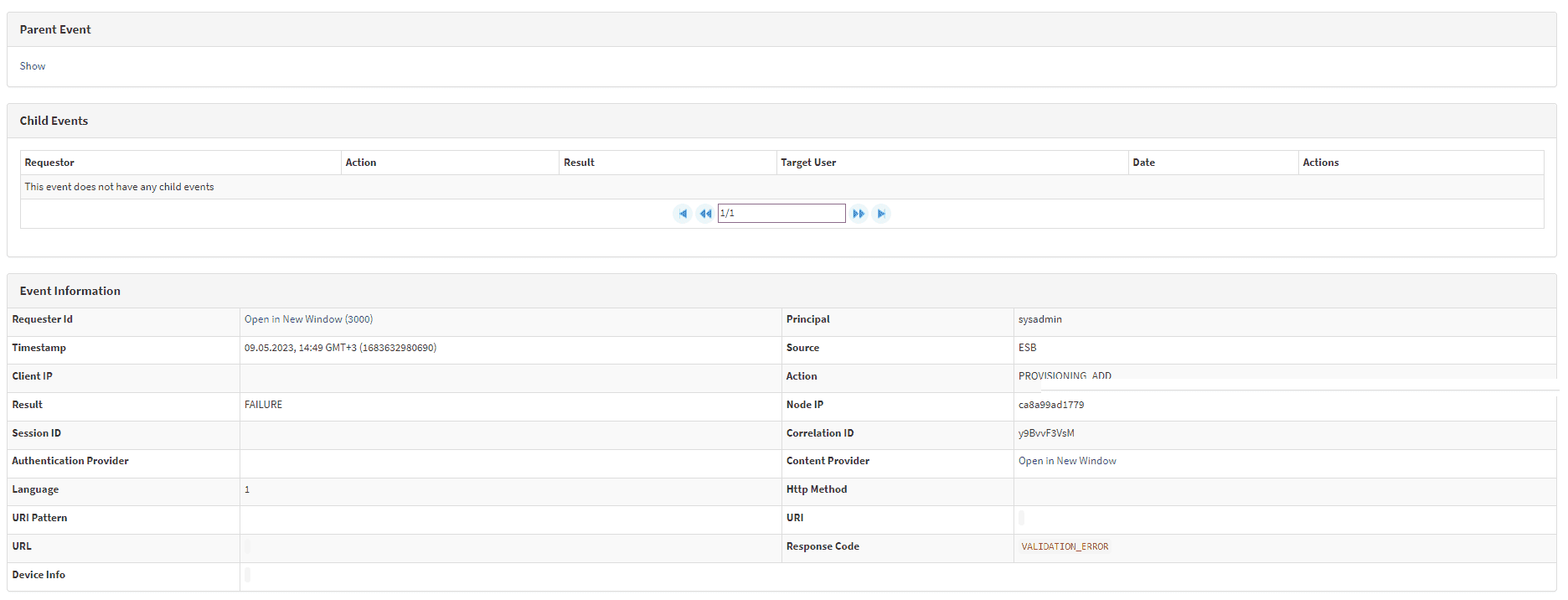Click the Parent Event panel heading
This screenshot has width=1568, height=600.
(x=55, y=29)
